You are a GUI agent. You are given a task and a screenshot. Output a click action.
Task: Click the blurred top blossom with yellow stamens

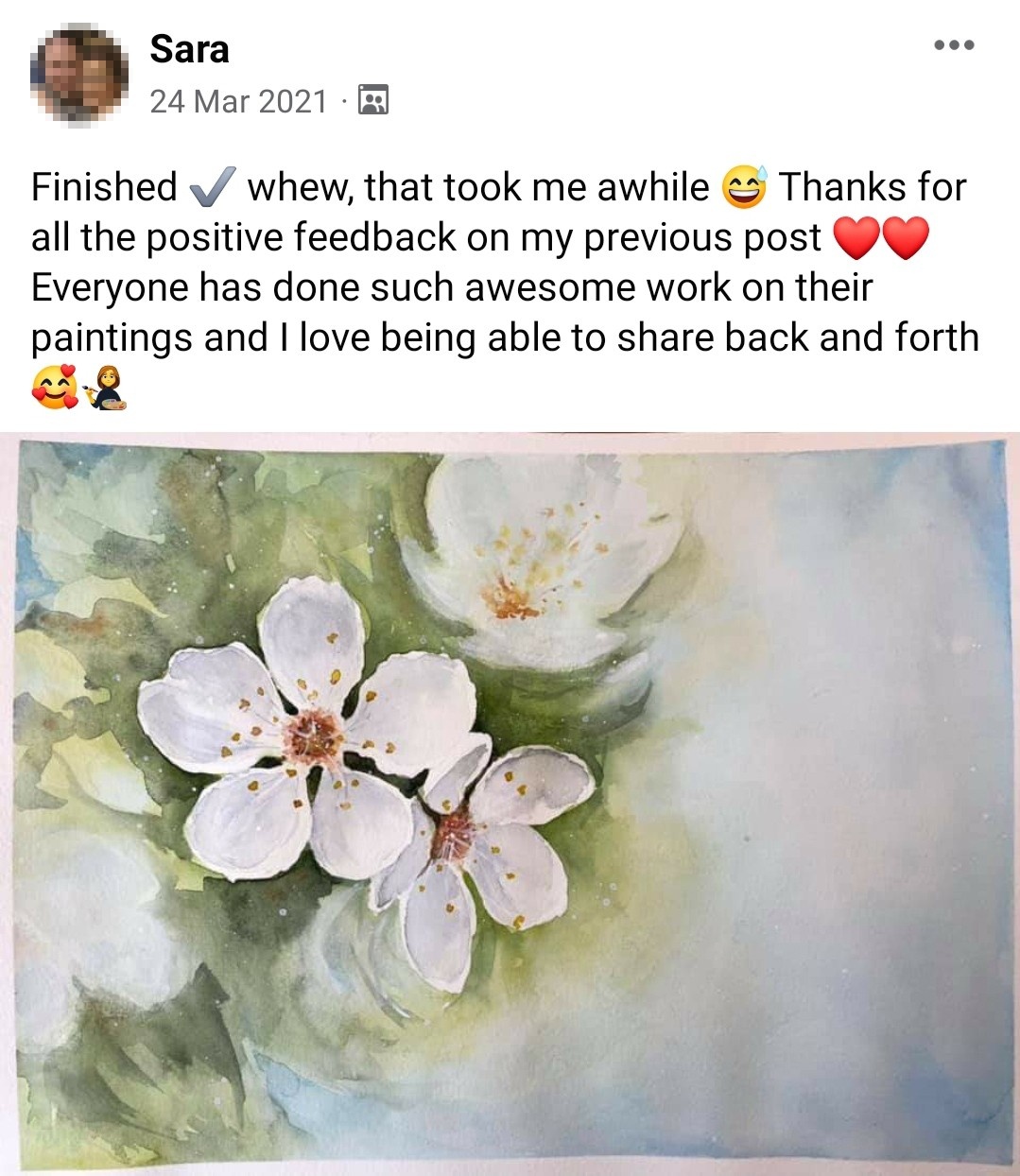pyautogui.click(x=544, y=558)
